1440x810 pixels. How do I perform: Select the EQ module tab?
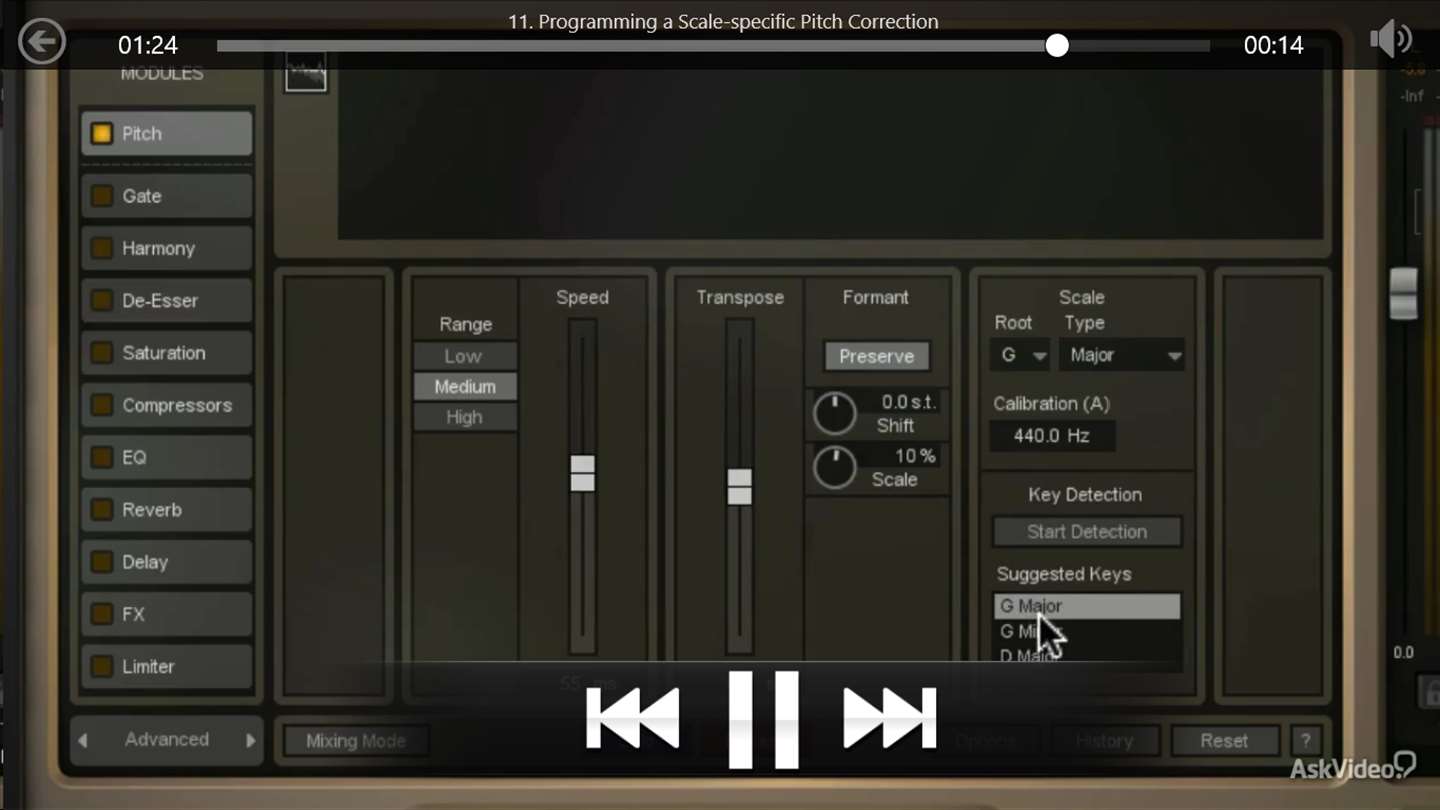[x=166, y=457]
